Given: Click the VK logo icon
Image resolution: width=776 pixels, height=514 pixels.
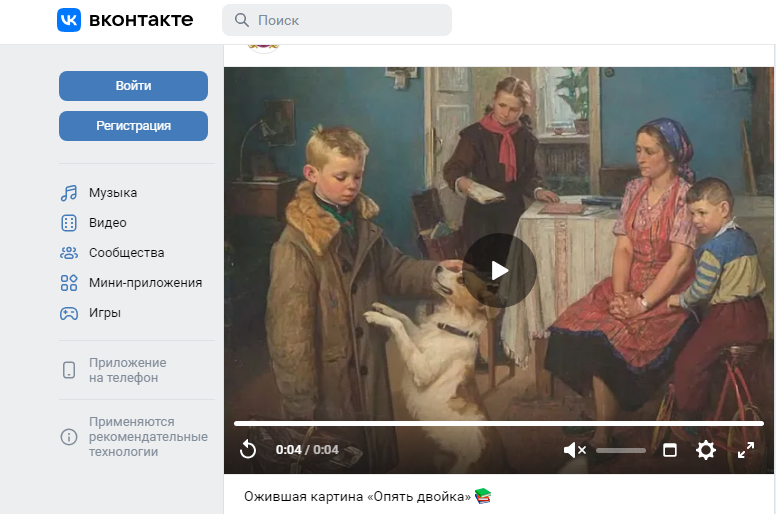Looking at the screenshot, I should coord(69,20).
